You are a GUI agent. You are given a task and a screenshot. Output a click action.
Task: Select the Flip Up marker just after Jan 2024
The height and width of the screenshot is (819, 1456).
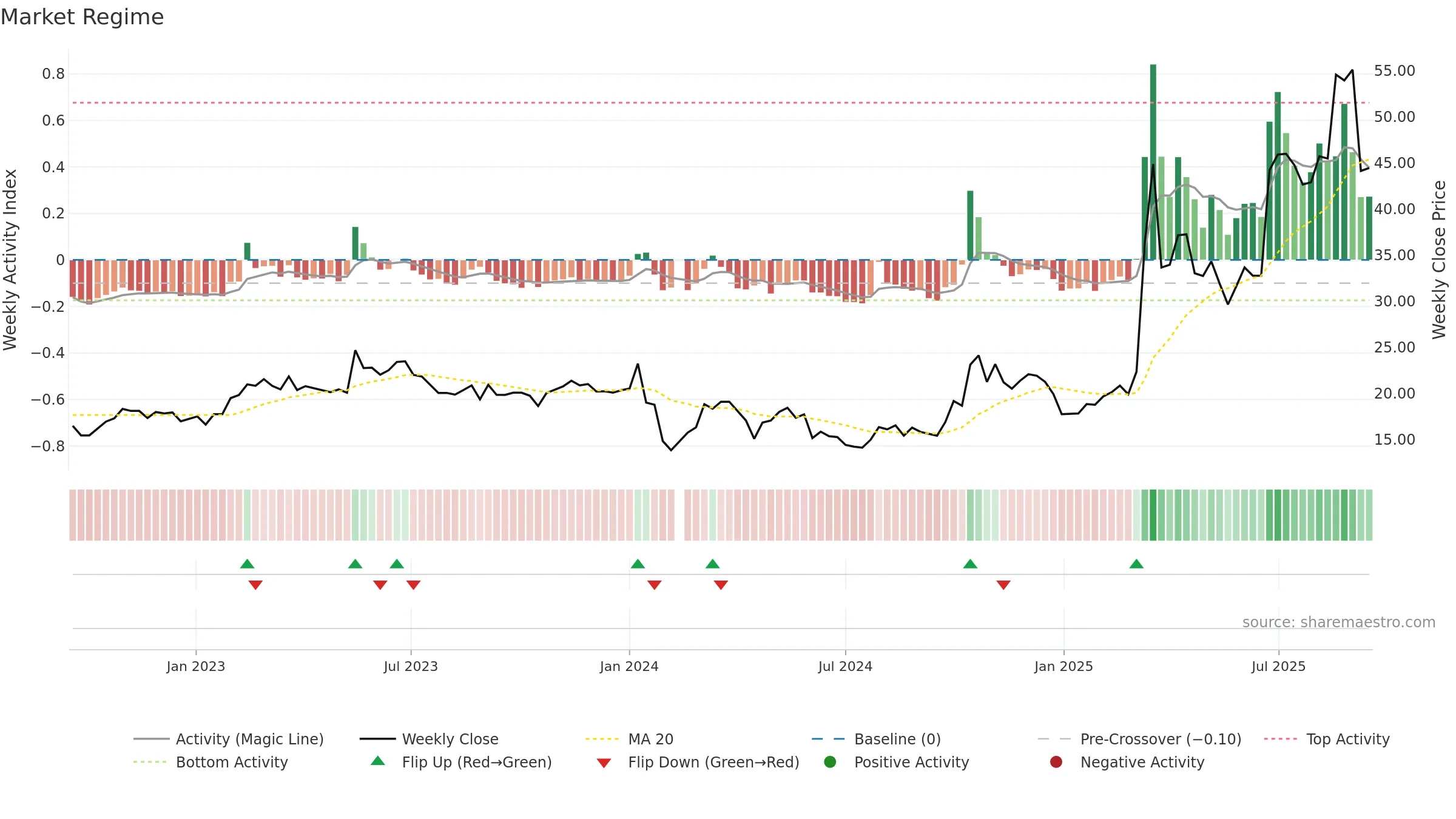(x=638, y=564)
